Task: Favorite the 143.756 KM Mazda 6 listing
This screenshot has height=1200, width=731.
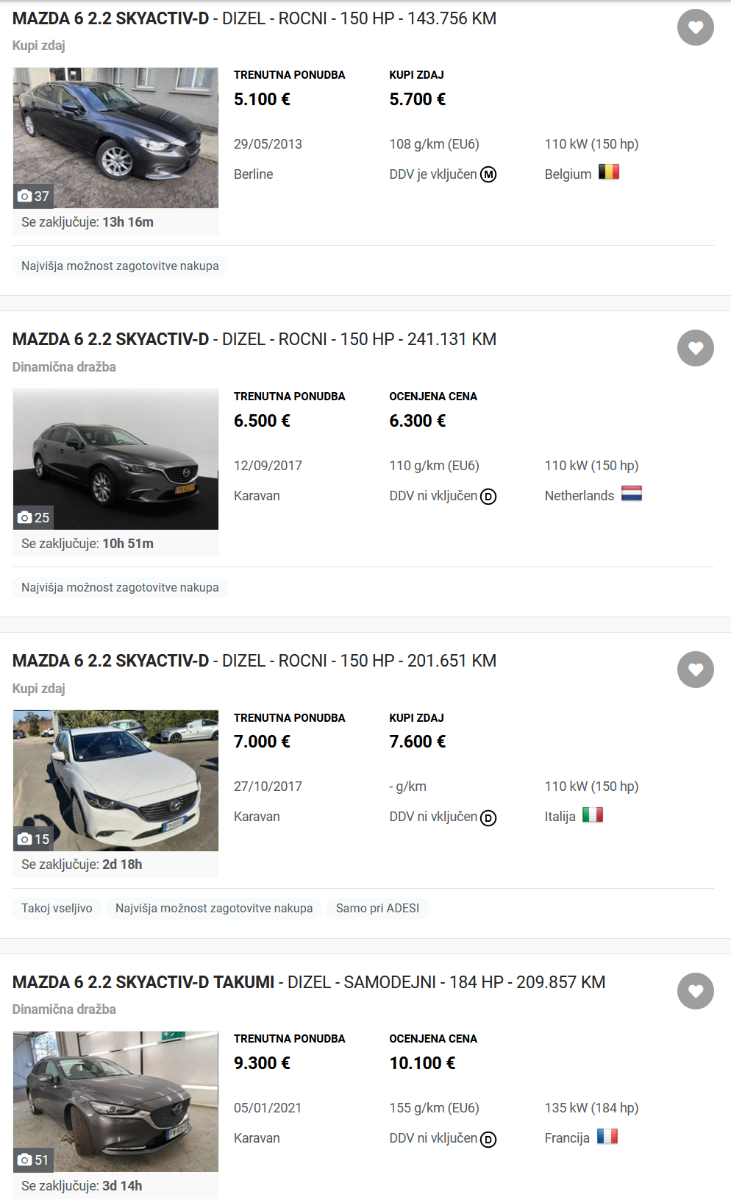Action: click(696, 27)
